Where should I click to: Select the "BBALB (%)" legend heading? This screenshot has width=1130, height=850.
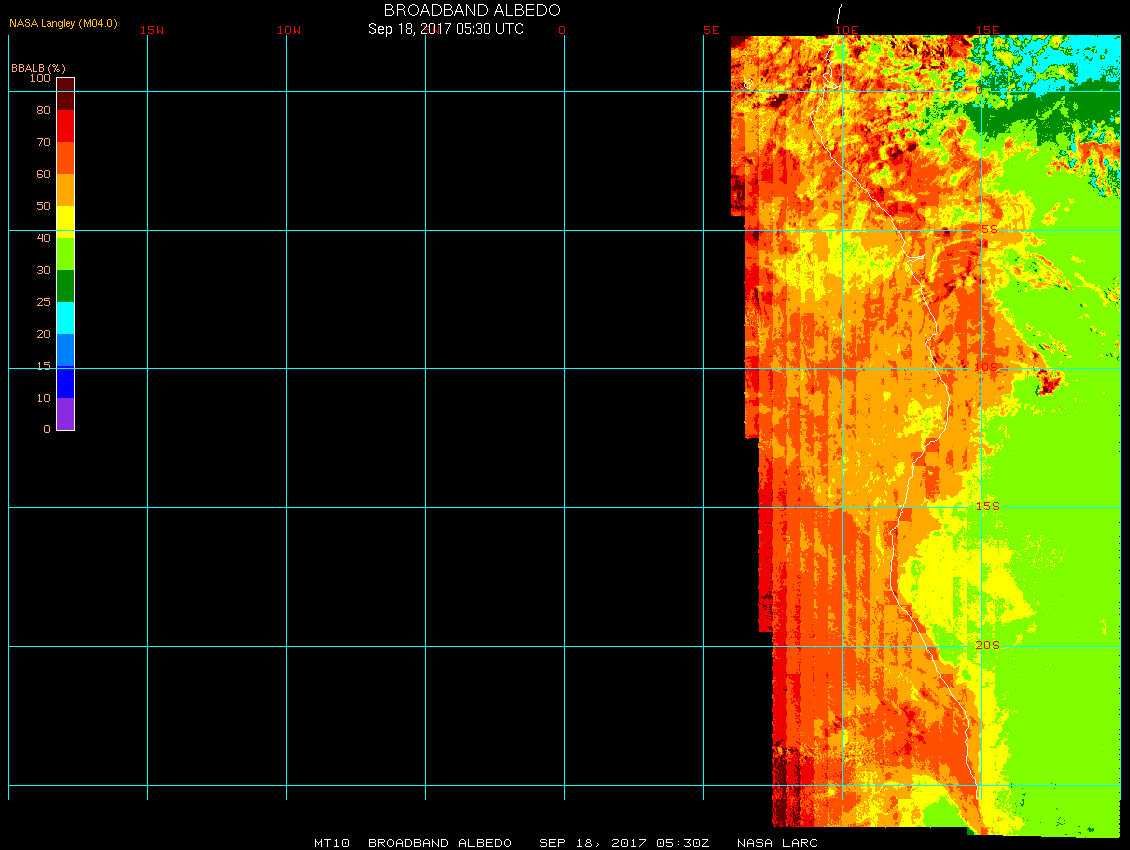pyautogui.click(x=38, y=68)
